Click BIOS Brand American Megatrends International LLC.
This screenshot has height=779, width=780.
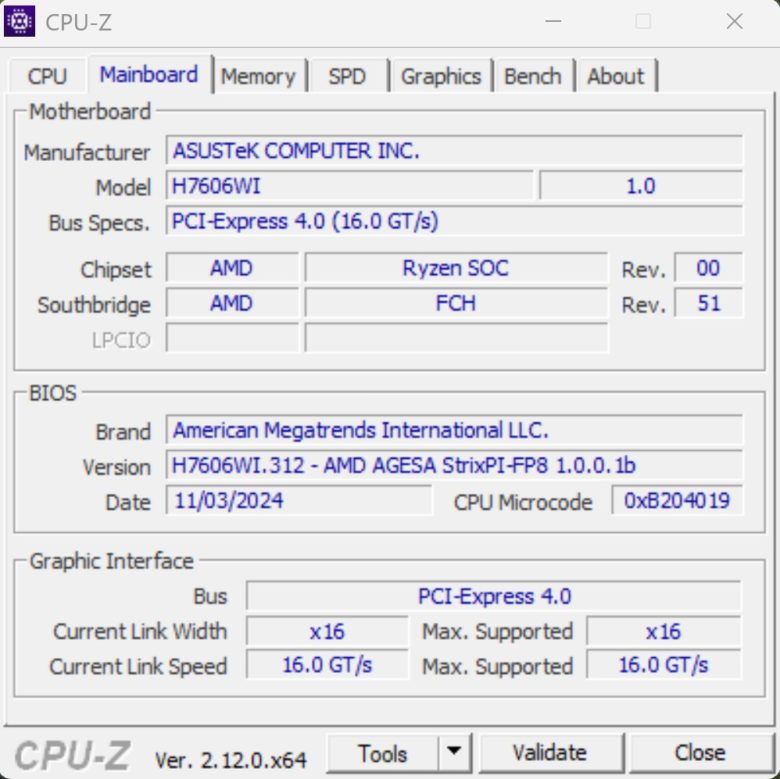tap(454, 430)
